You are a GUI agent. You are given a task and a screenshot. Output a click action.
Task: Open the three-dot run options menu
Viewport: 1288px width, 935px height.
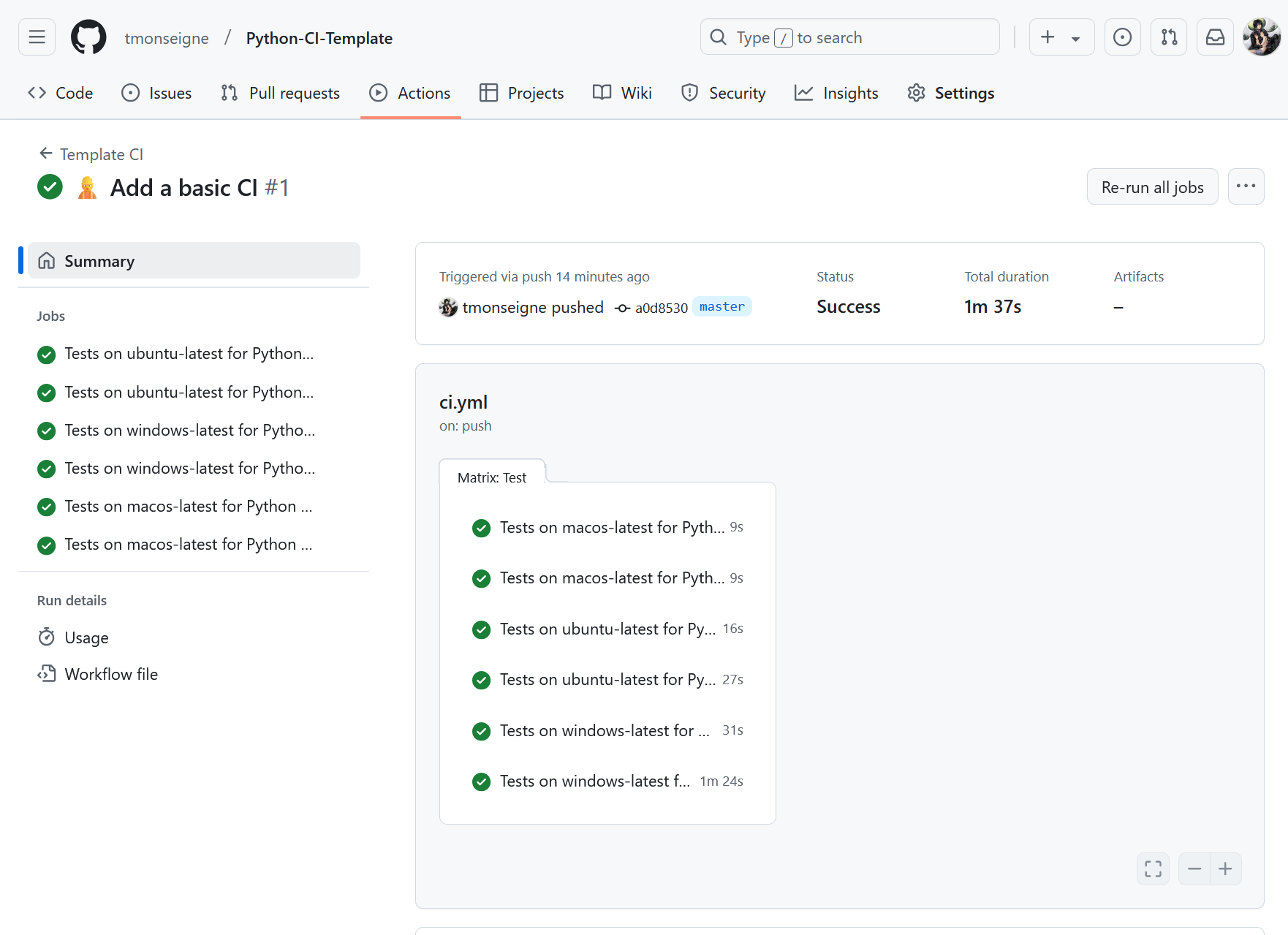pyautogui.click(x=1246, y=186)
